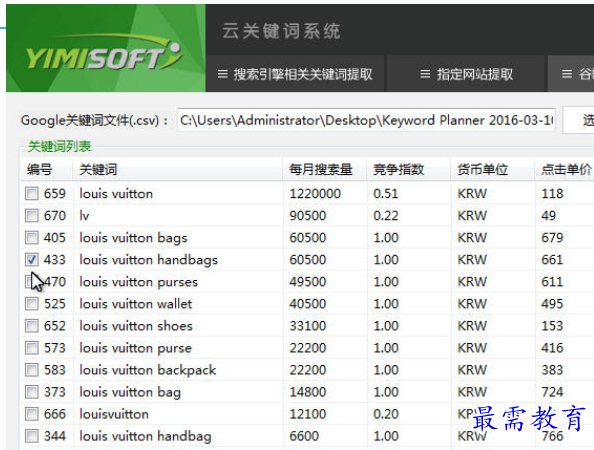594x450 pixels.
Task: Click search volume cell 12100
Action: click(308, 414)
